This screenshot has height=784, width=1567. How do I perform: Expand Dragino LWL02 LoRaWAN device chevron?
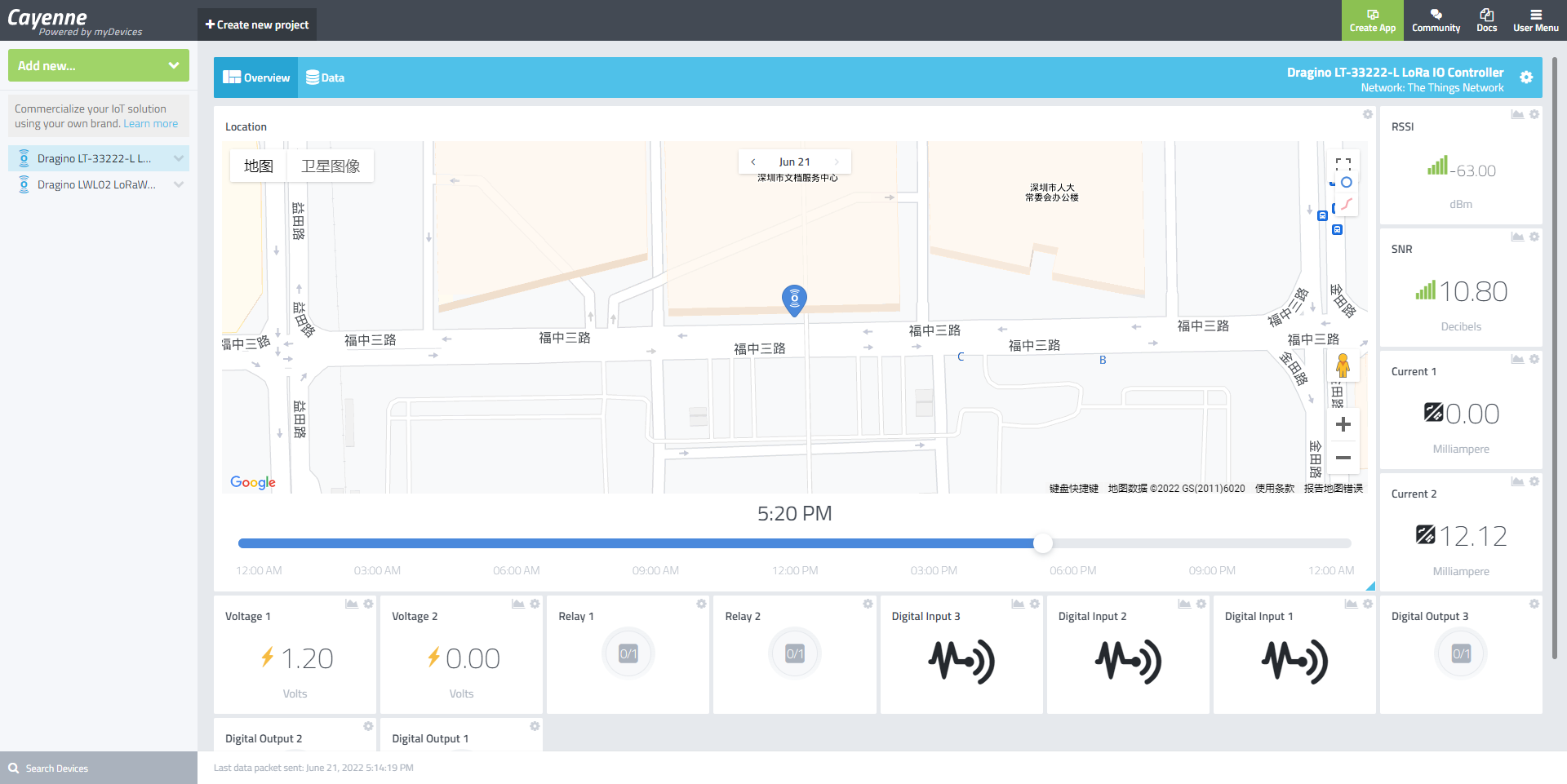click(179, 184)
